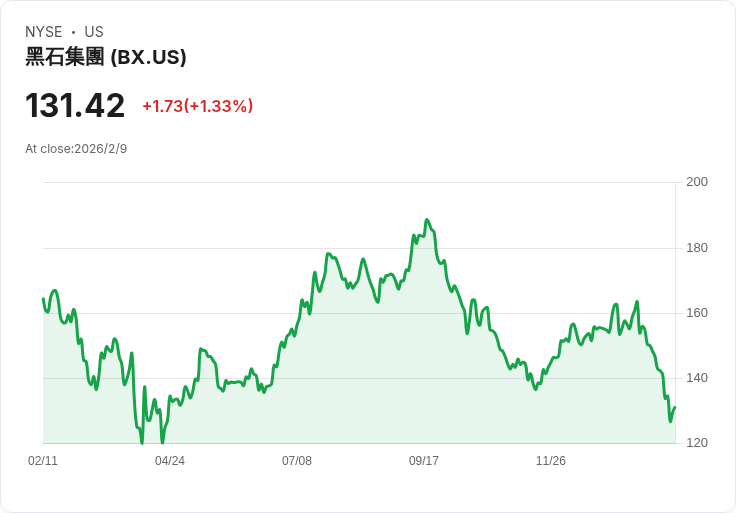The width and height of the screenshot is (736, 513).
Task: Click the price change +1.73(+1.33%)
Action: coord(198,106)
